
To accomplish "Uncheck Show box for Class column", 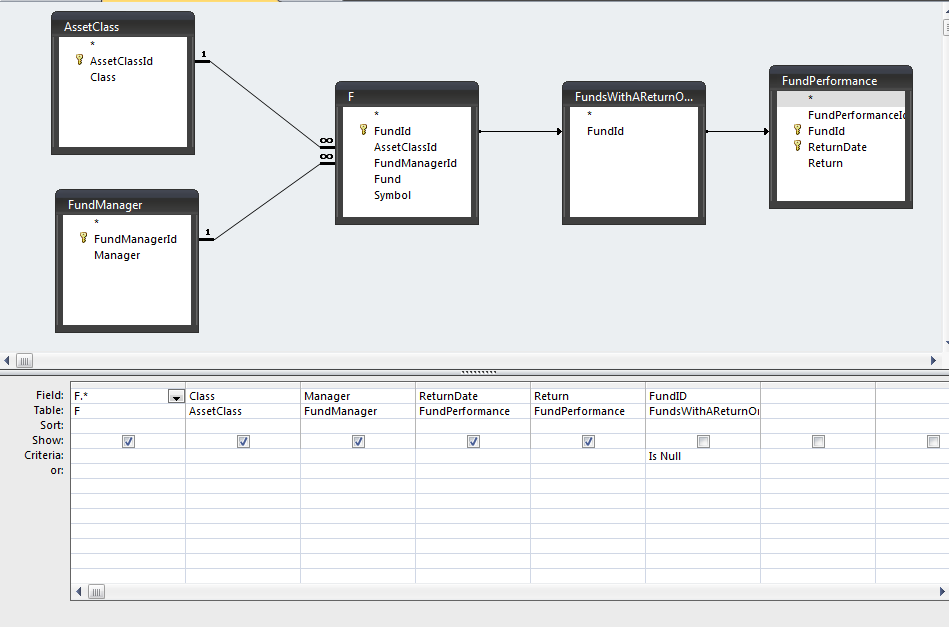I will 243,442.
